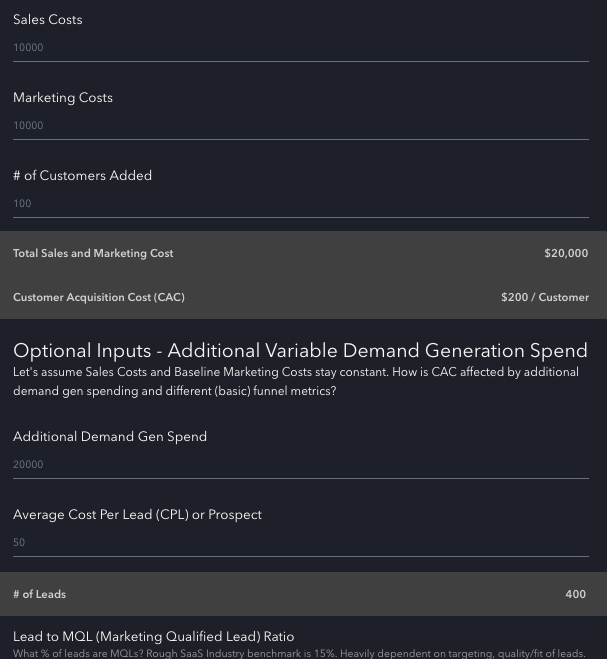Click the Optional Inputs section heading
Image resolution: width=607 pixels, height=659 pixels.
click(300, 351)
